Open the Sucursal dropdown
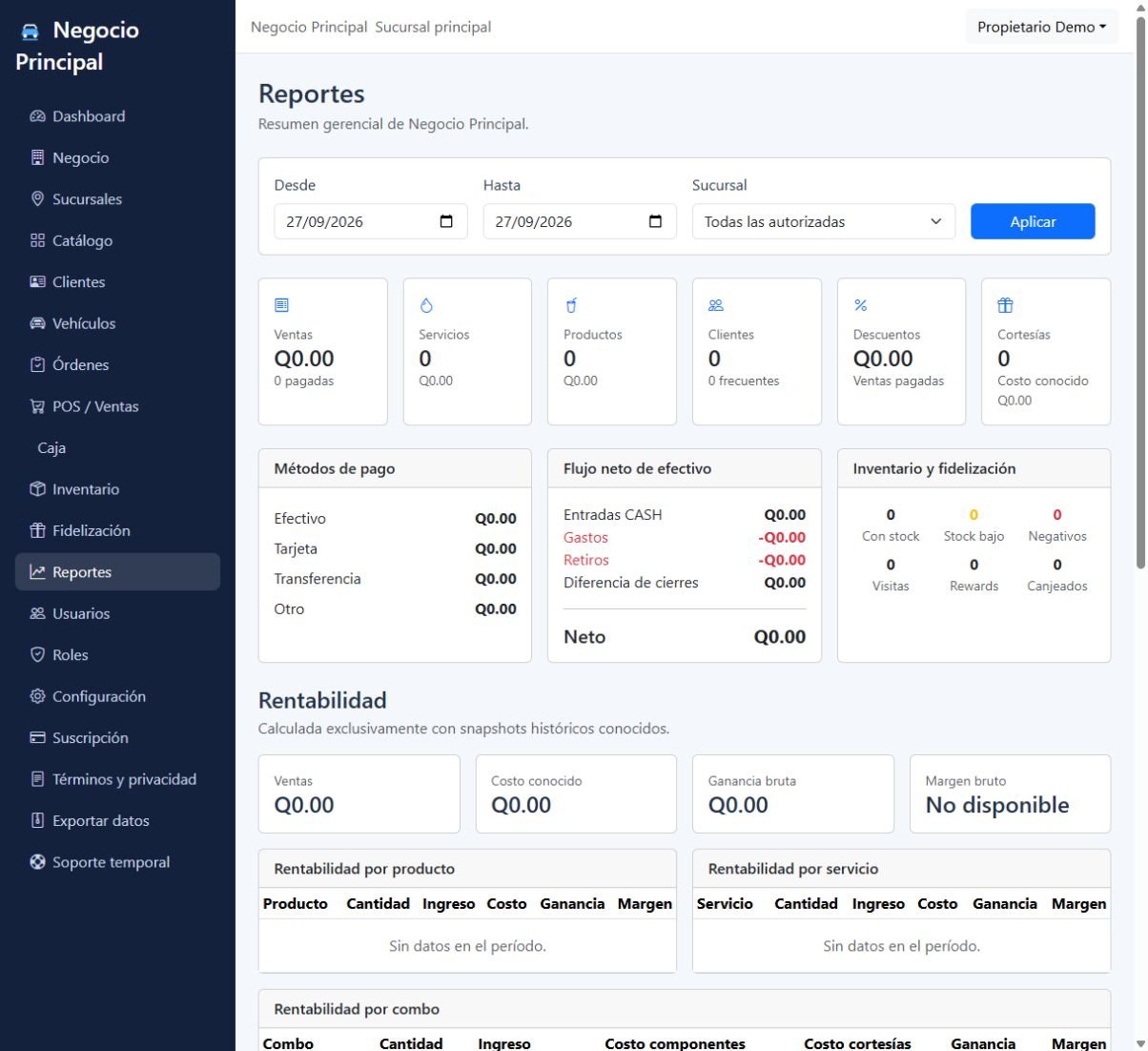 [x=824, y=221]
